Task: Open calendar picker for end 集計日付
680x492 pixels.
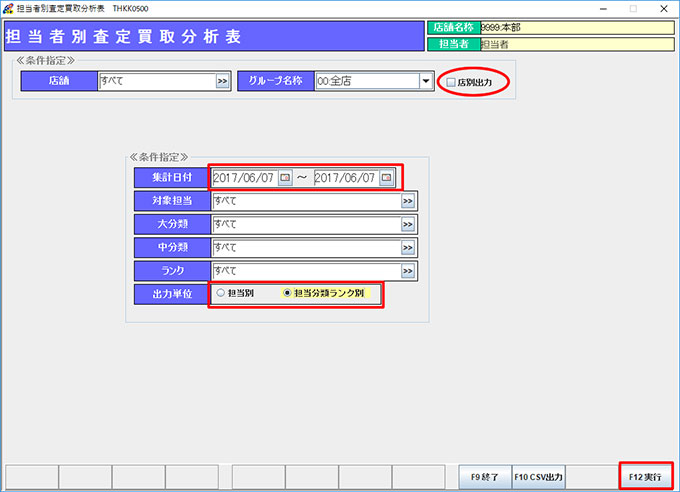Action: click(386, 178)
